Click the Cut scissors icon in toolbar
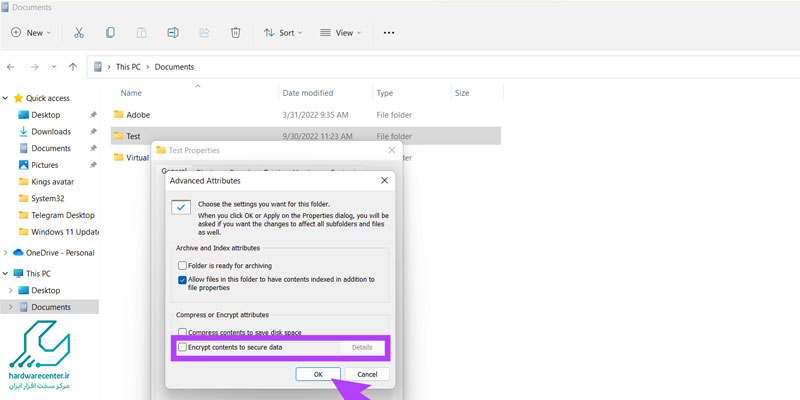This screenshot has height=400, width=800. coord(79,32)
